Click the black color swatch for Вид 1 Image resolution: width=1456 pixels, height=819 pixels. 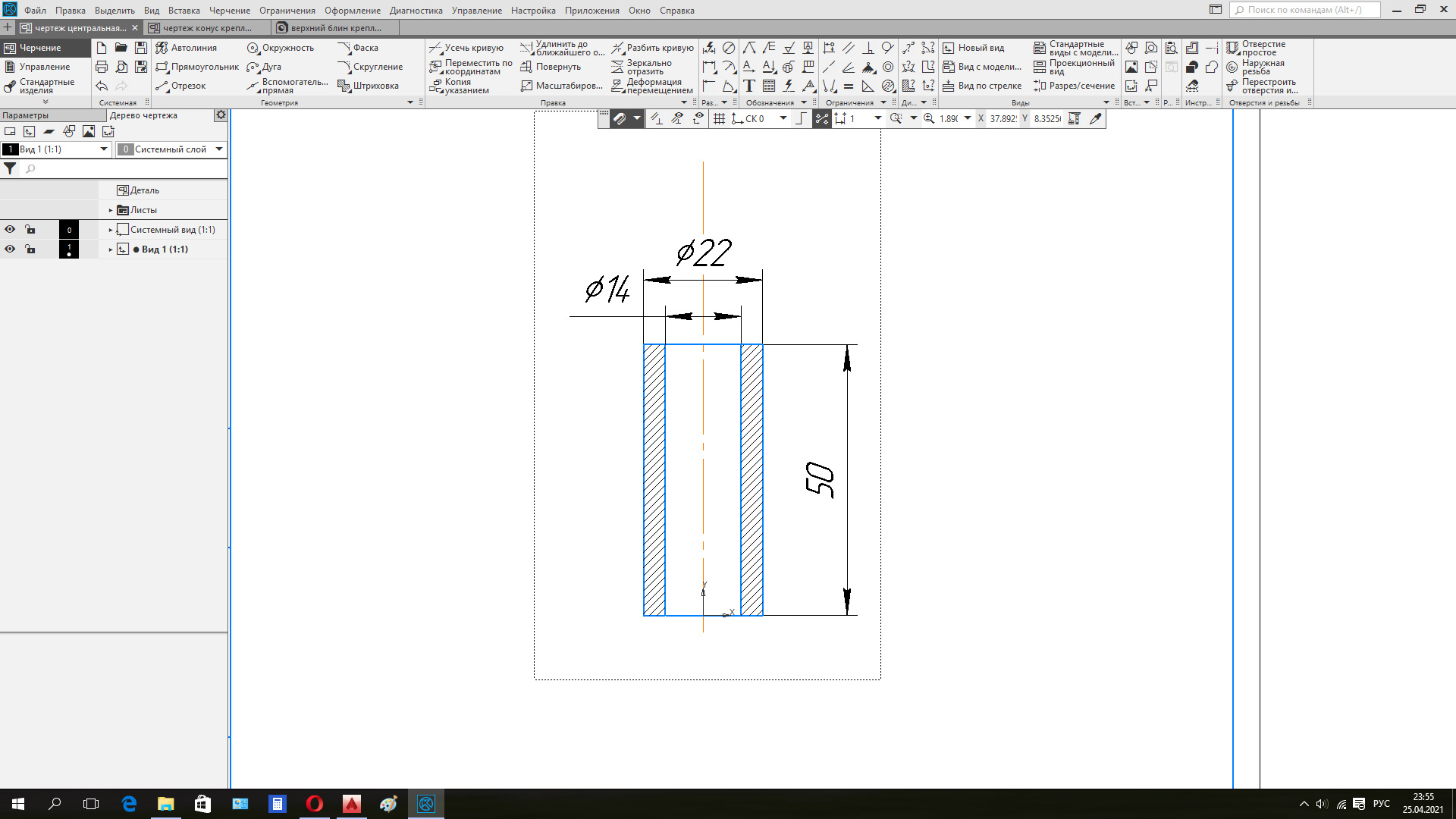tap(69, 249)
